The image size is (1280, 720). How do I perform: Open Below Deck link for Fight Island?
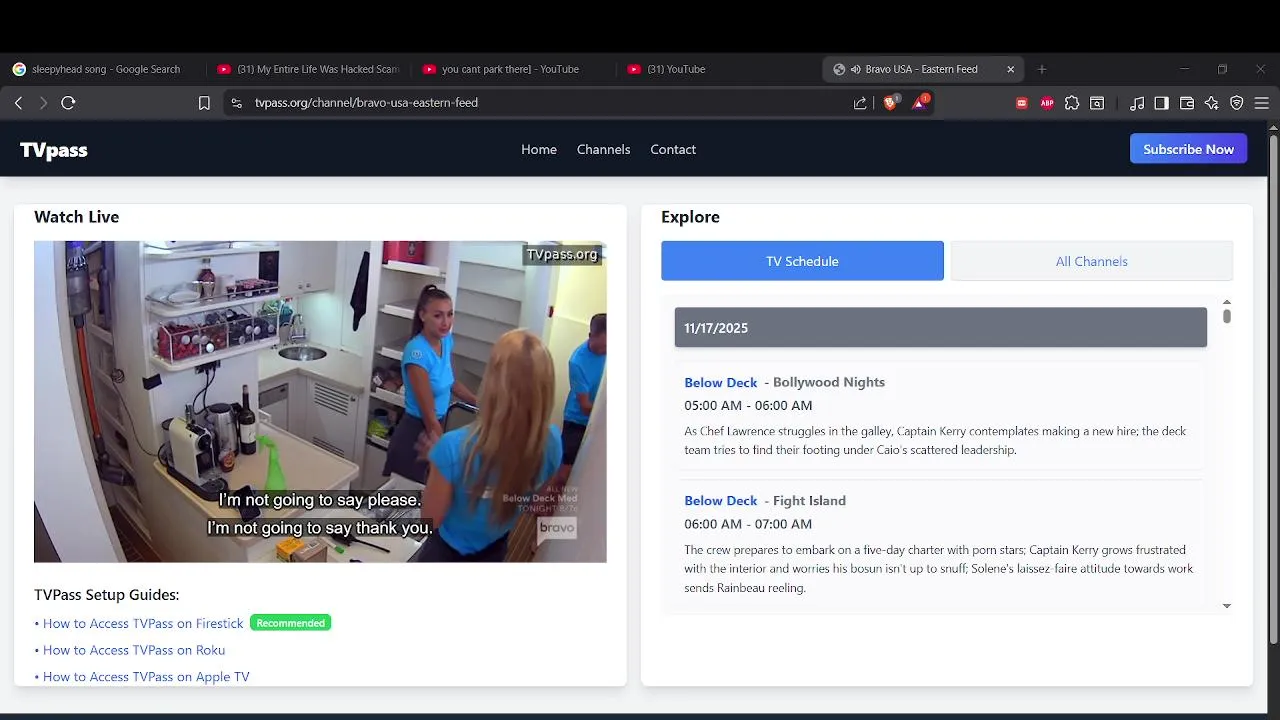pyautogui.click(x=720, y=500)
